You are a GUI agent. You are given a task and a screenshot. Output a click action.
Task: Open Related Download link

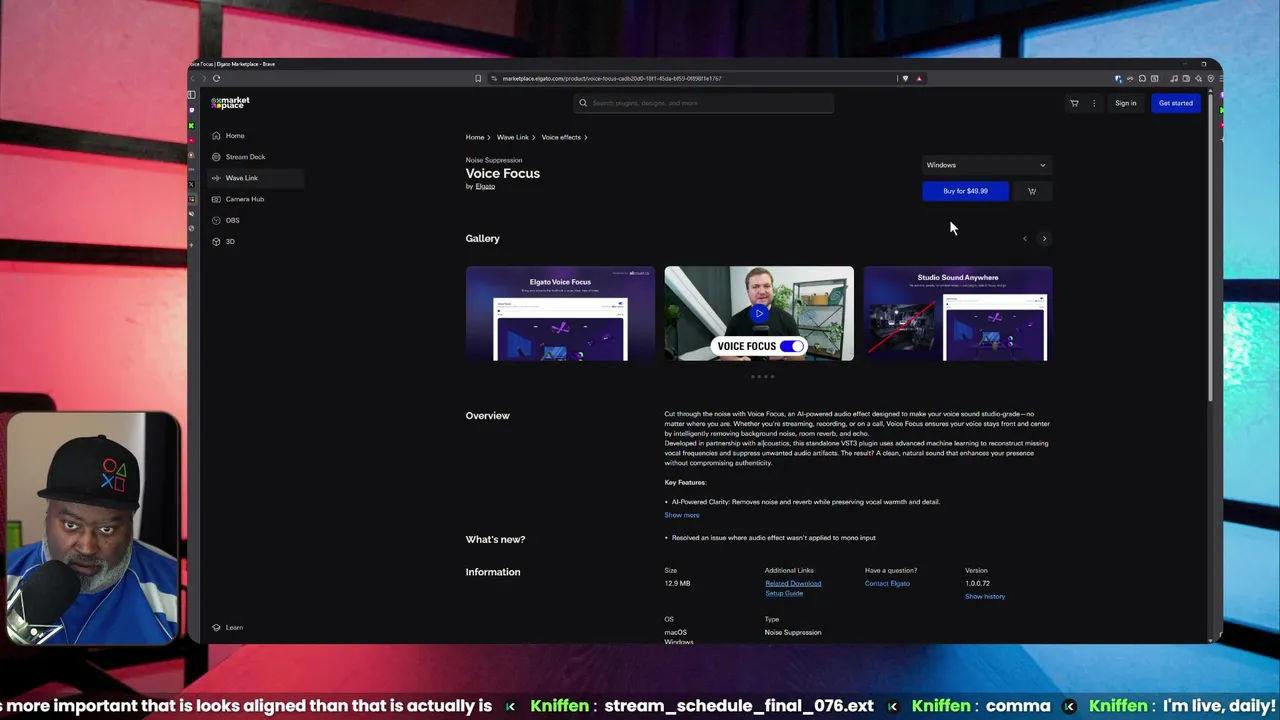click(x=793, y=583)
